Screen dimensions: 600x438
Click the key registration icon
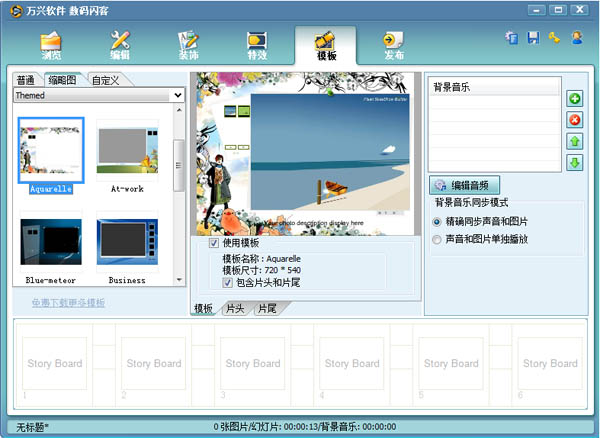click(554, 38)
